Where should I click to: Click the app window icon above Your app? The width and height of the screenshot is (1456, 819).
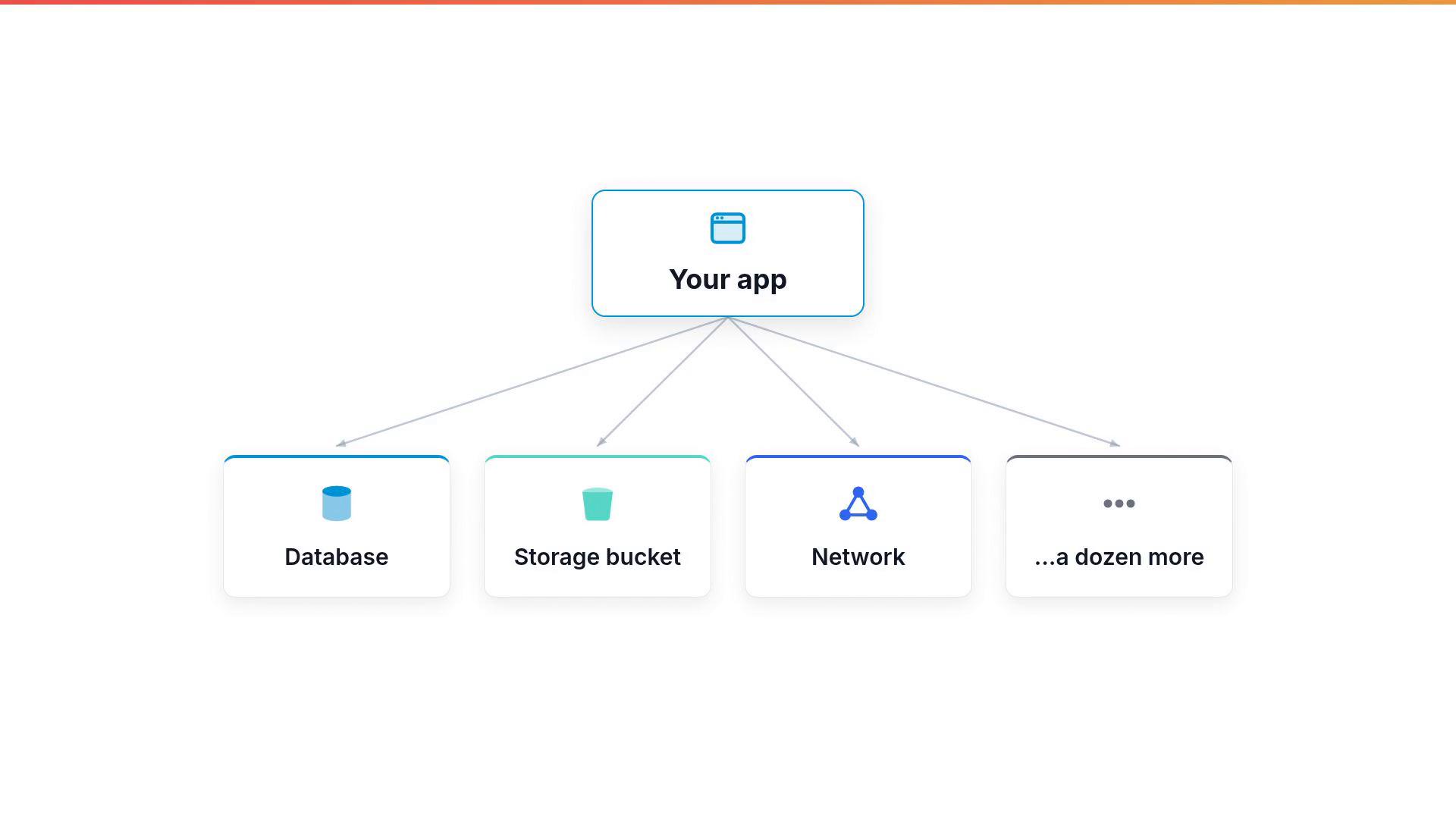click(728, 228)
